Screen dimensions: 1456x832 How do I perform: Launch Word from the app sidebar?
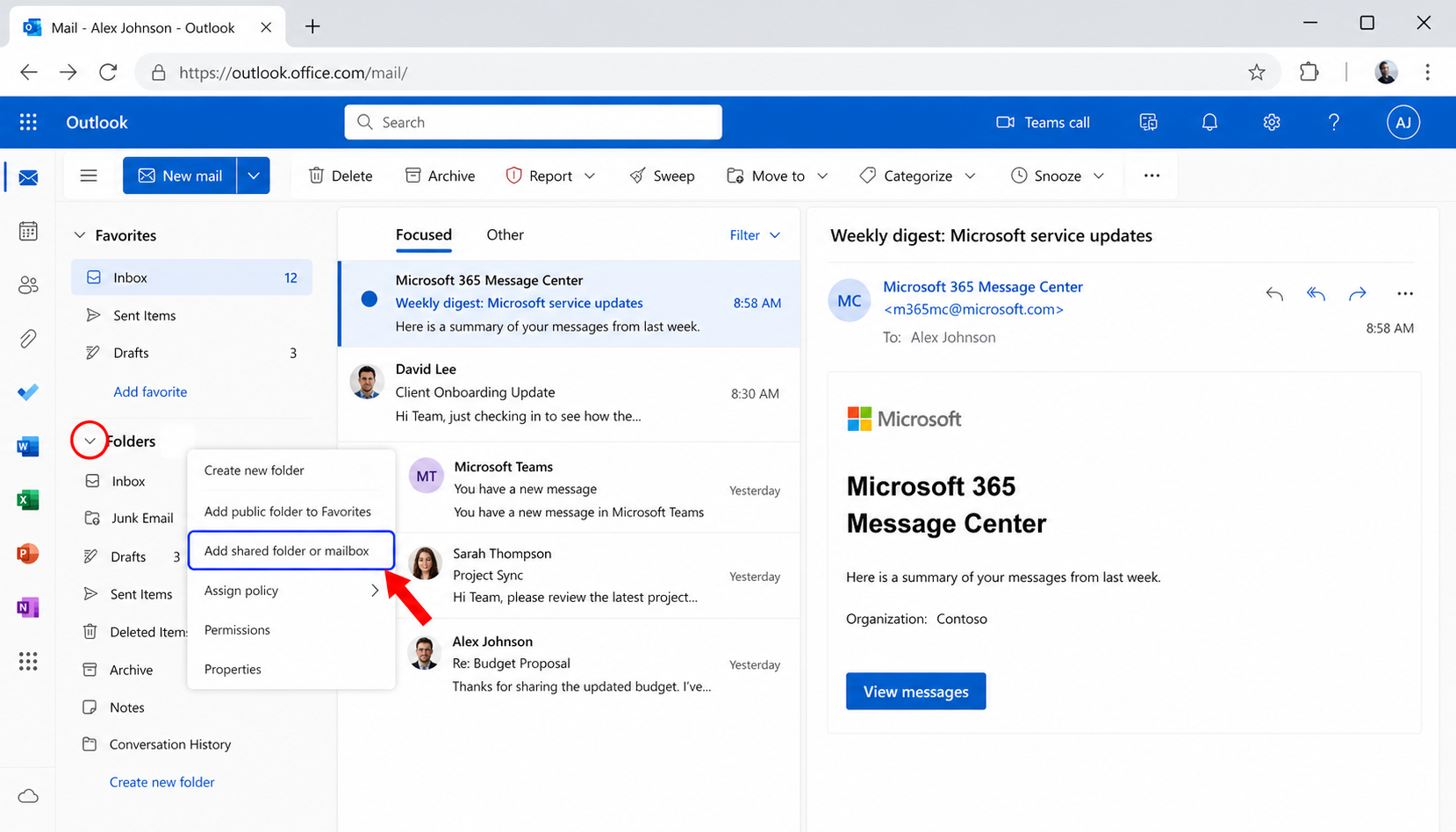(28, 447)
